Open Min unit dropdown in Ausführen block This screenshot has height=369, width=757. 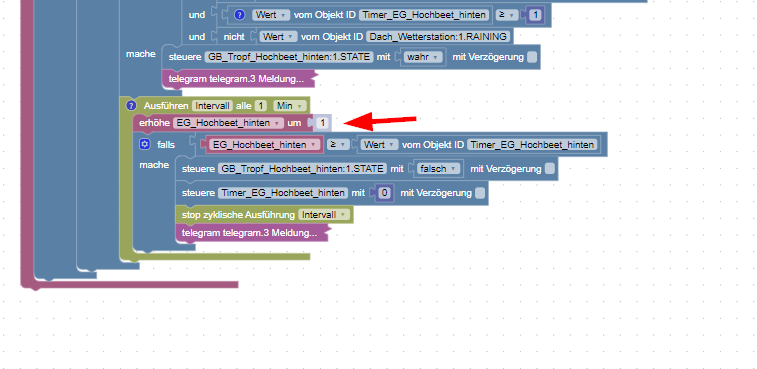(x=289, y=106)
